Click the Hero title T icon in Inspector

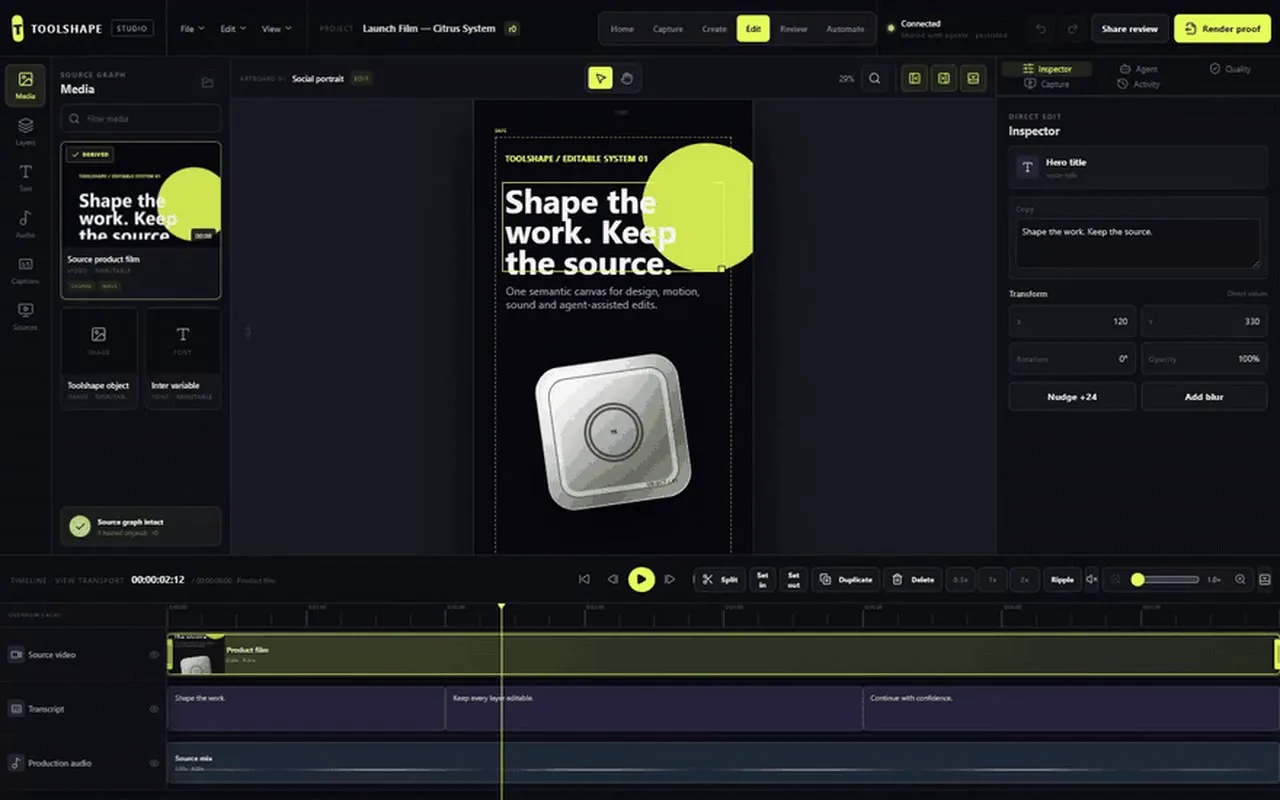(1027, 167)
